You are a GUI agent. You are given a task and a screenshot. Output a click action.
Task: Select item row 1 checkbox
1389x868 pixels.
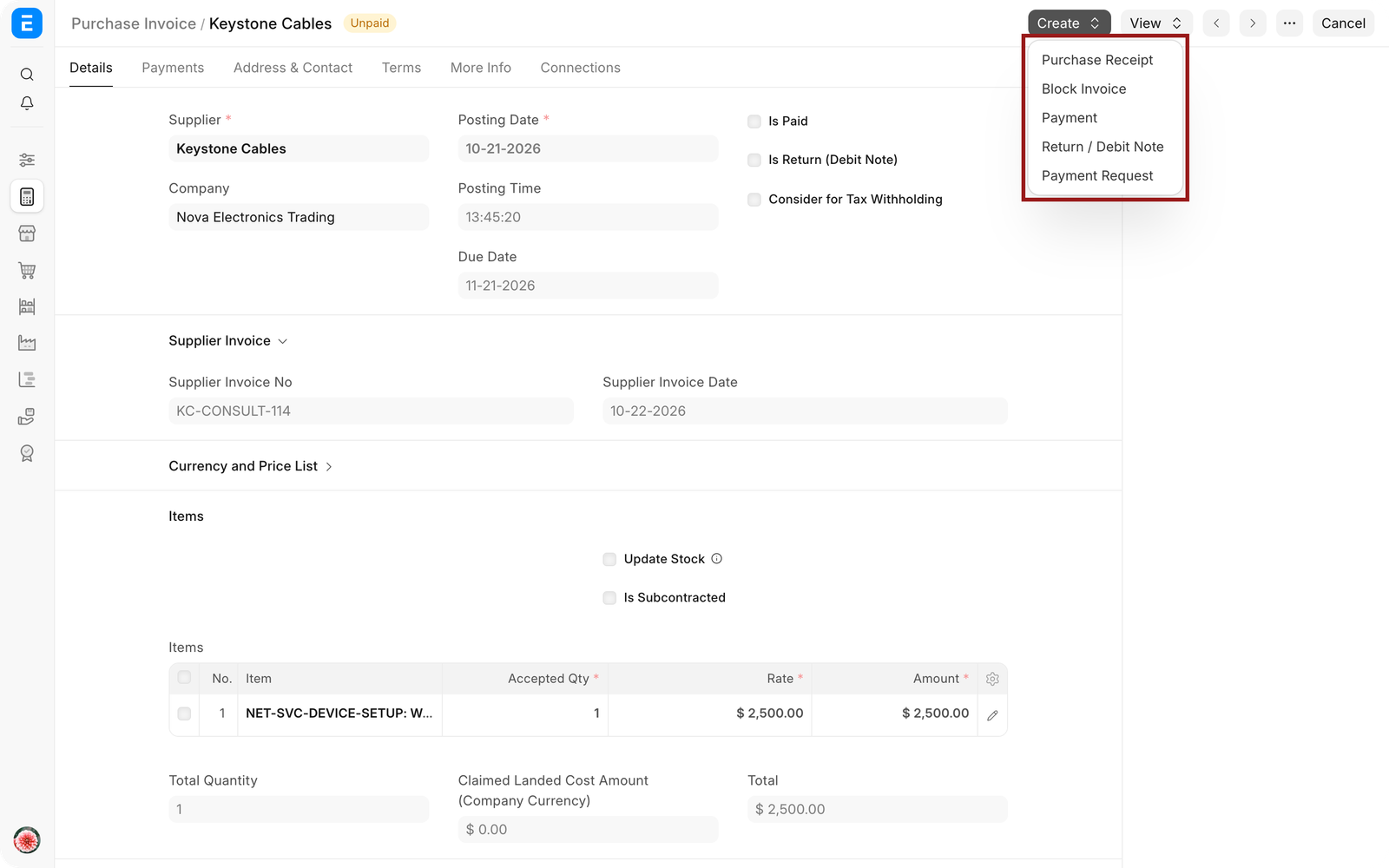(184, 713)
